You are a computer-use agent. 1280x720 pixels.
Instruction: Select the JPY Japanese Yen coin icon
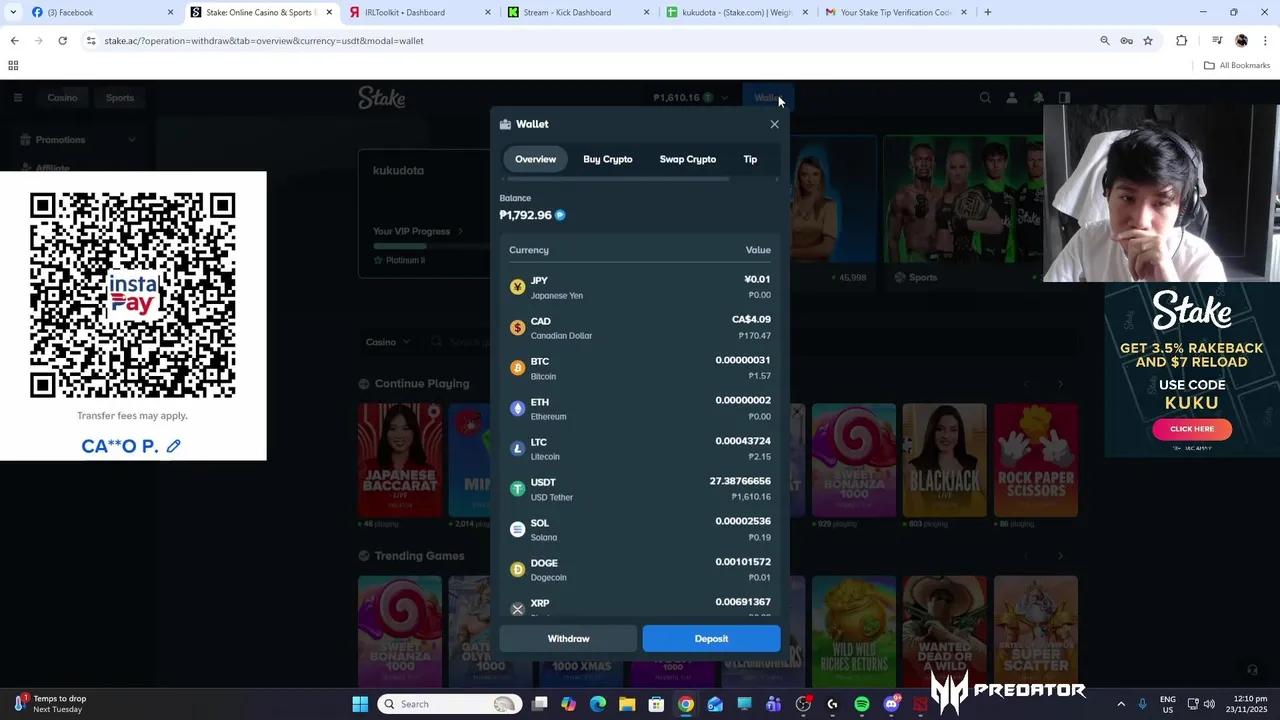pos(517,287)
